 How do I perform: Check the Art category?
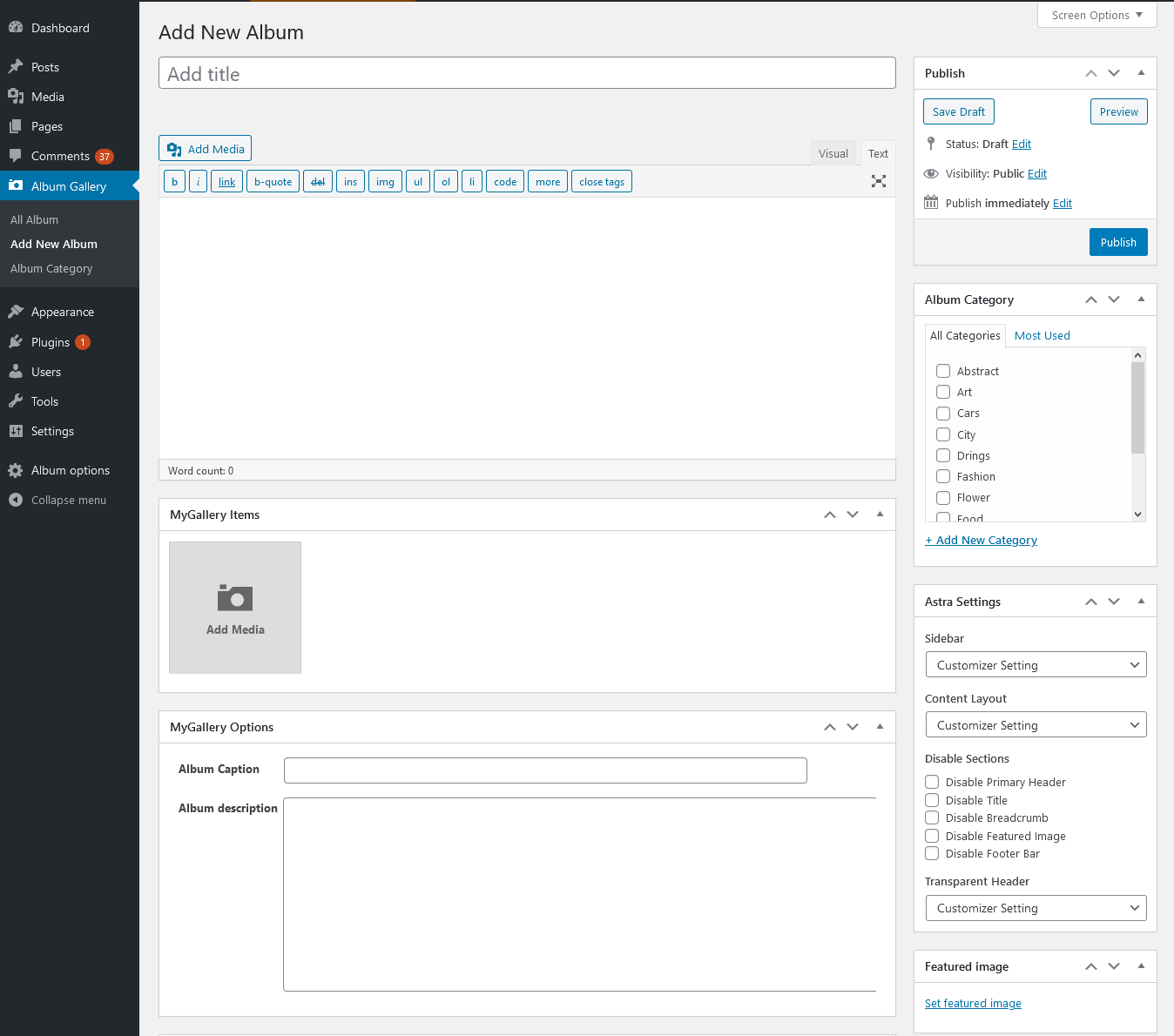943,392
